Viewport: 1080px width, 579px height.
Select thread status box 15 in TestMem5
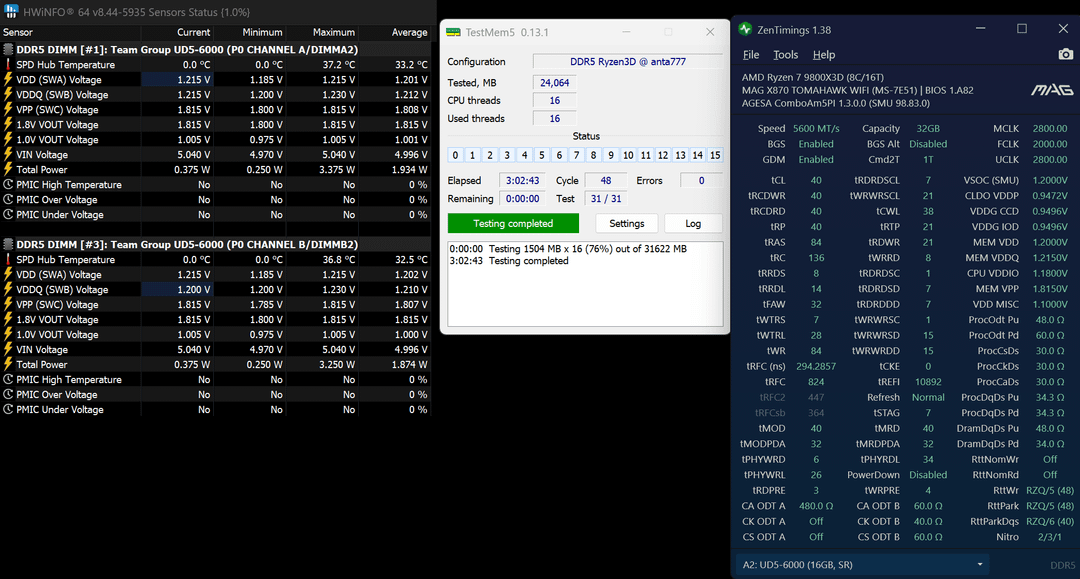click(x=714, y=155)
